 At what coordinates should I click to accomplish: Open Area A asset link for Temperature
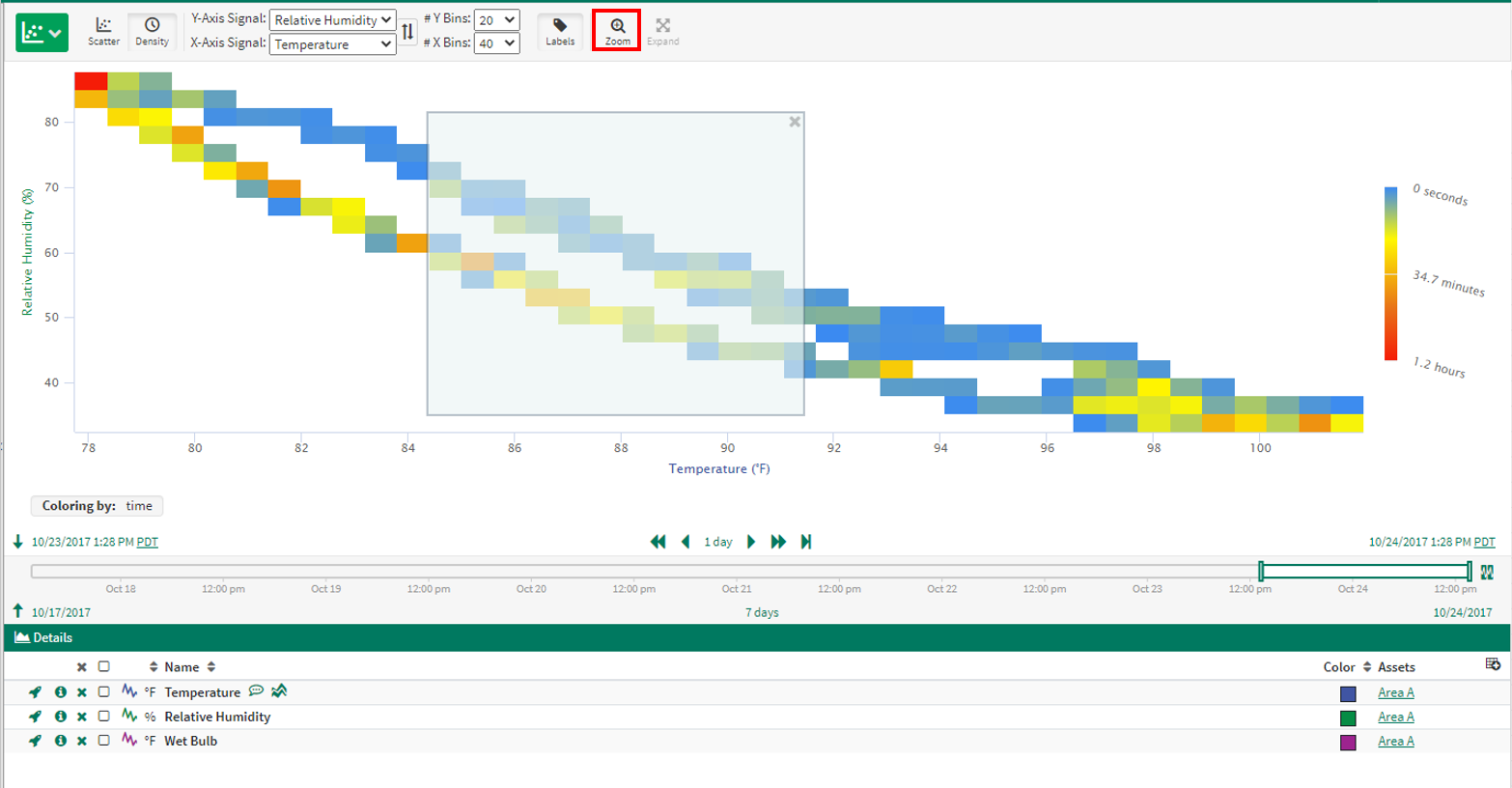pos(1395,693)
